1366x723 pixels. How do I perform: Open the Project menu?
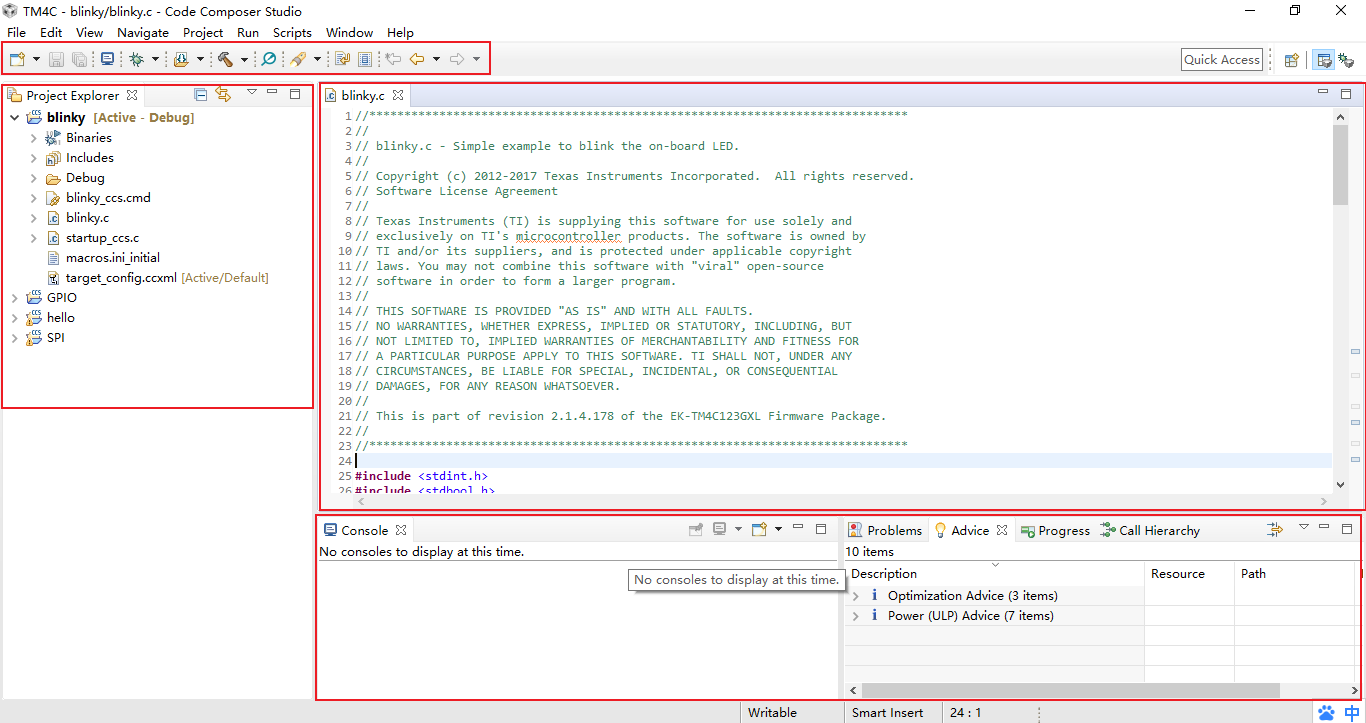click(x=203, y=33)
